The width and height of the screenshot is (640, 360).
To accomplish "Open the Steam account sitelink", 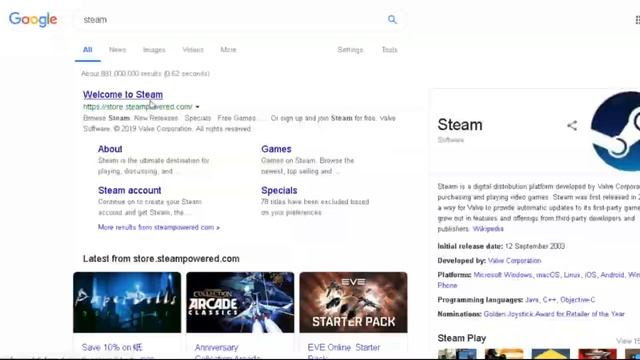I will [x=129, y=190].
